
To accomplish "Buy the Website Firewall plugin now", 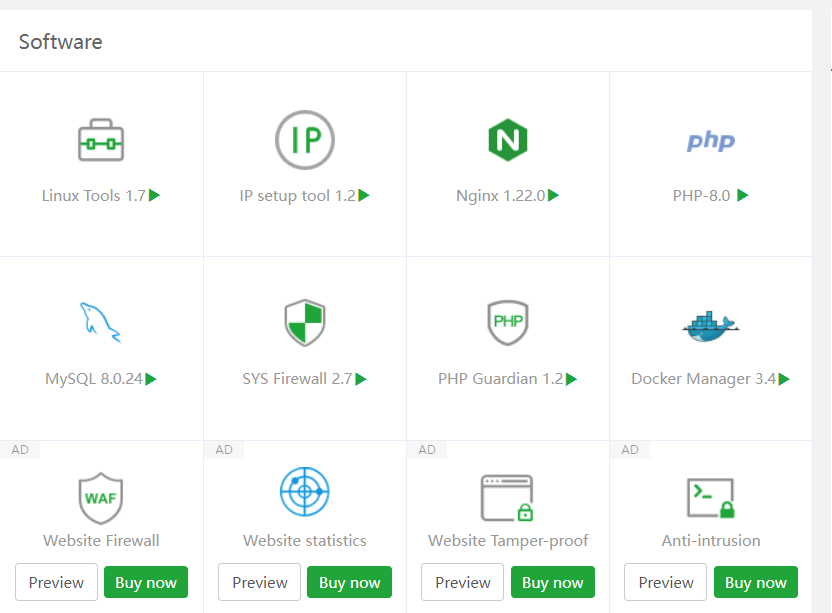I will (146, 582).
